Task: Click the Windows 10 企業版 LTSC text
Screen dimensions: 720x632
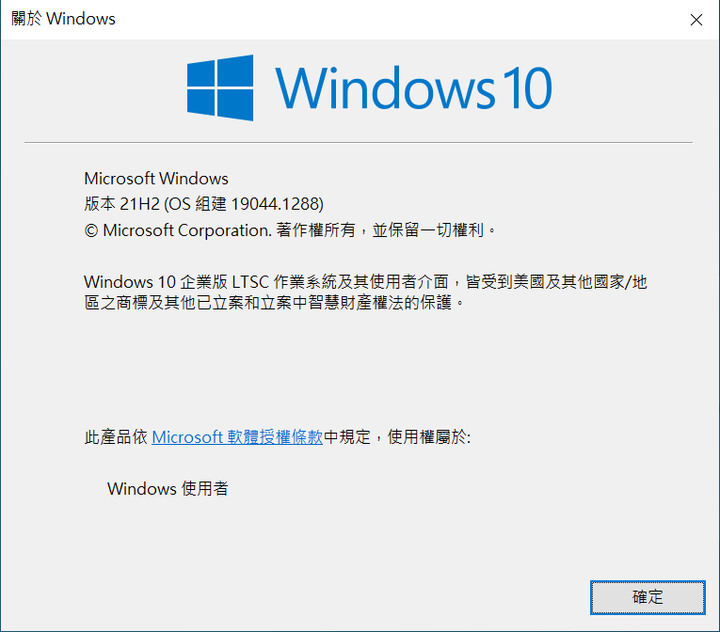Action: pyautogui.click(x=176, y=282)
